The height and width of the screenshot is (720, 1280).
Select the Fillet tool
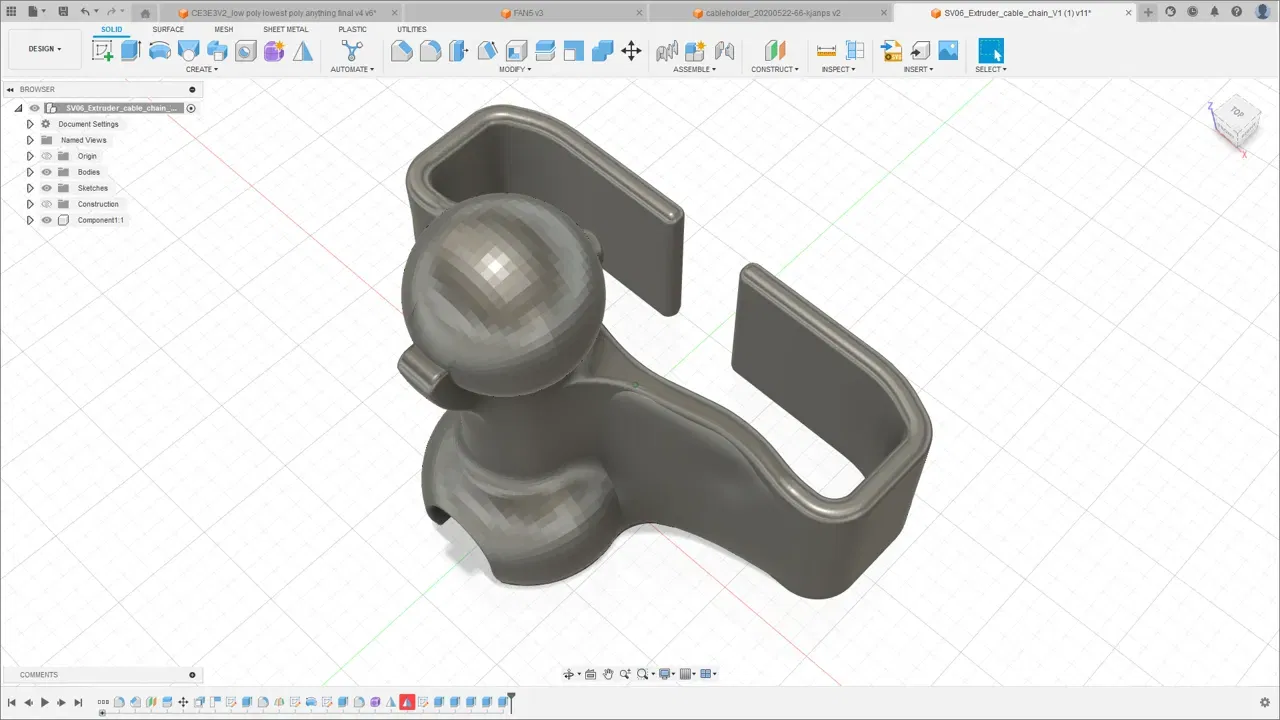tap(431, 51)
